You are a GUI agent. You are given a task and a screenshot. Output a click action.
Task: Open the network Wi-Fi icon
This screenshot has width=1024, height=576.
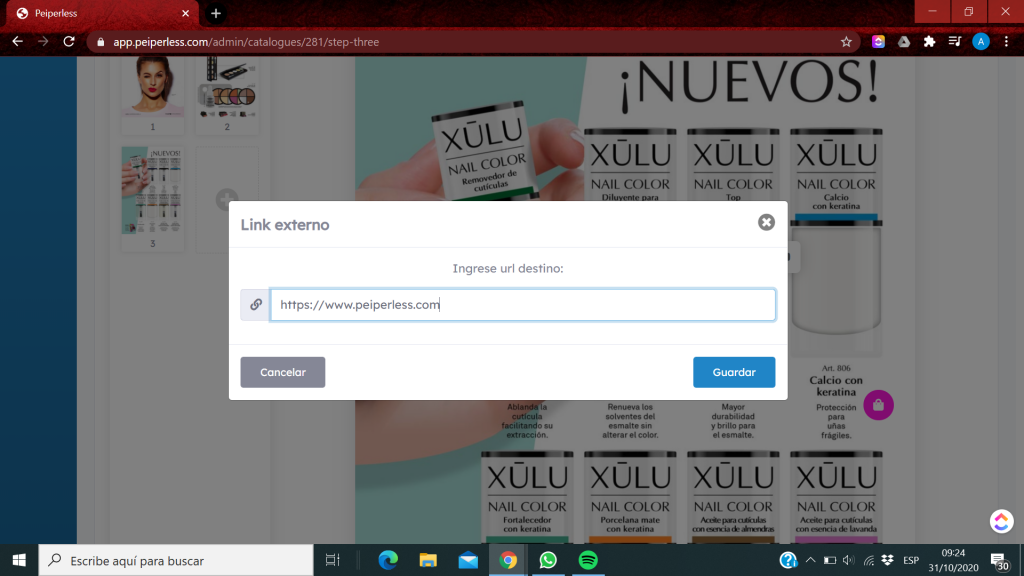coord(869,560)
